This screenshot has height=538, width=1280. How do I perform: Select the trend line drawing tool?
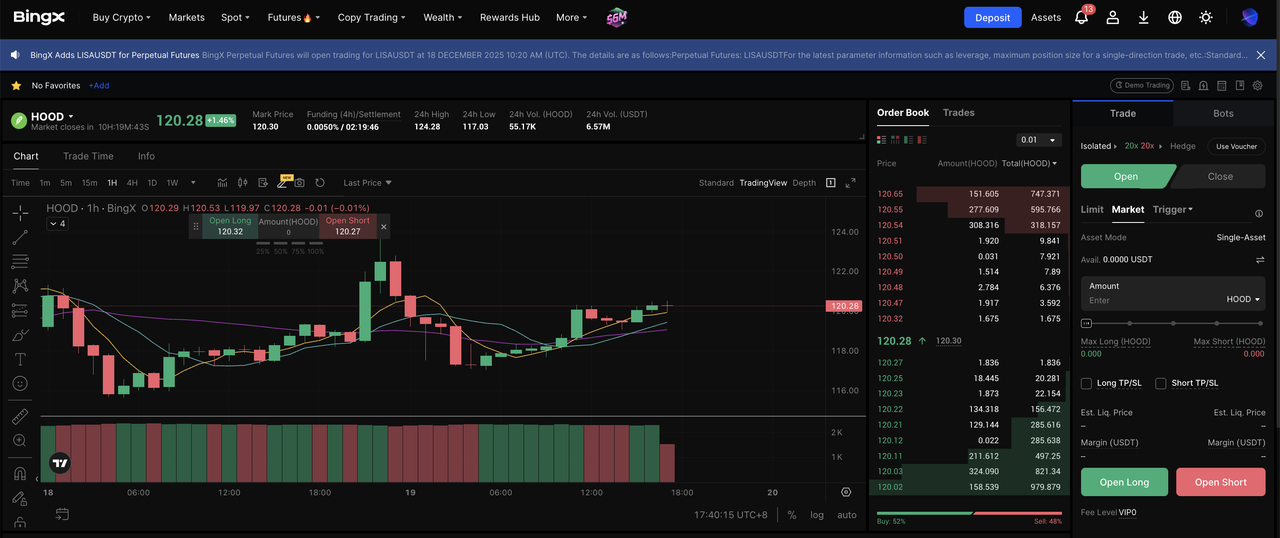click(20, 237)
